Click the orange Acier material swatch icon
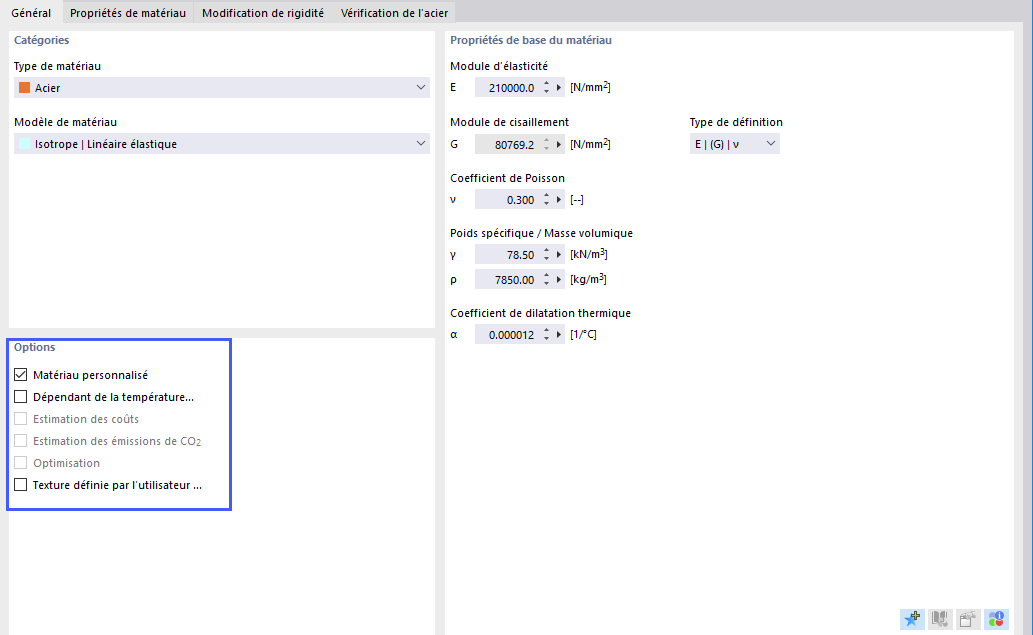 click(27, 87)
